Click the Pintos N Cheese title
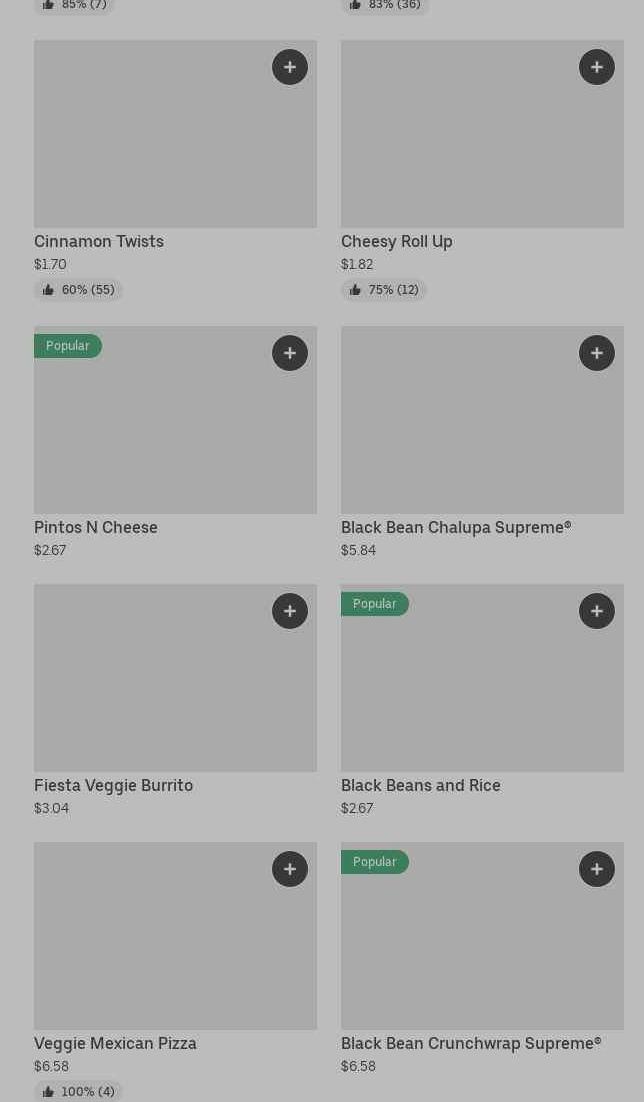This screenshot has width=644, height=1102. click(x=96, y=527)
